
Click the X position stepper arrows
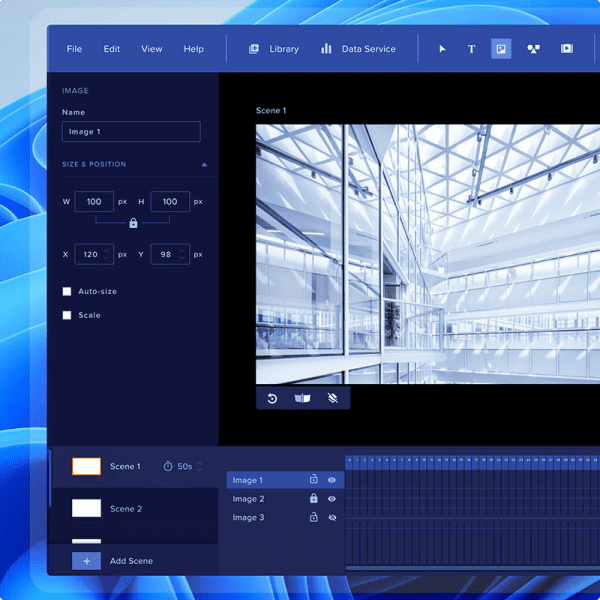[x=106, y=255]
